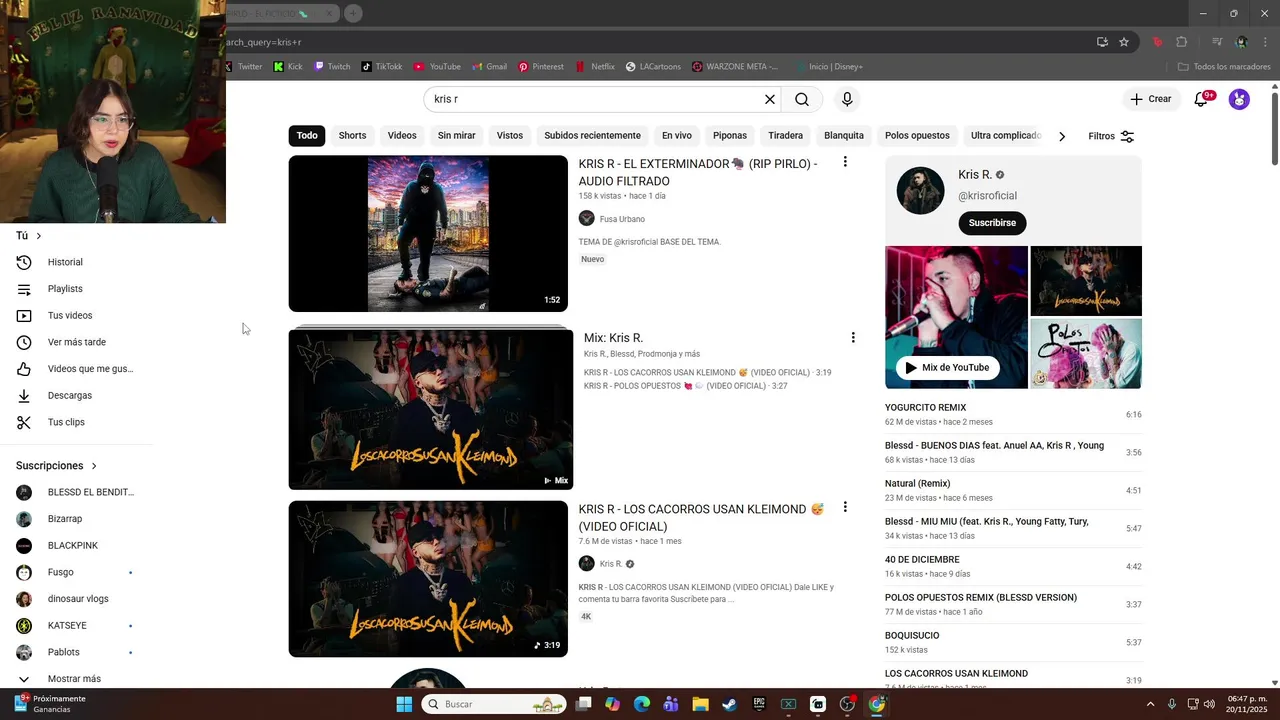Open the Gmail bookmark
This screenshot has height=720, width=1280.
(x=488, y=67)
